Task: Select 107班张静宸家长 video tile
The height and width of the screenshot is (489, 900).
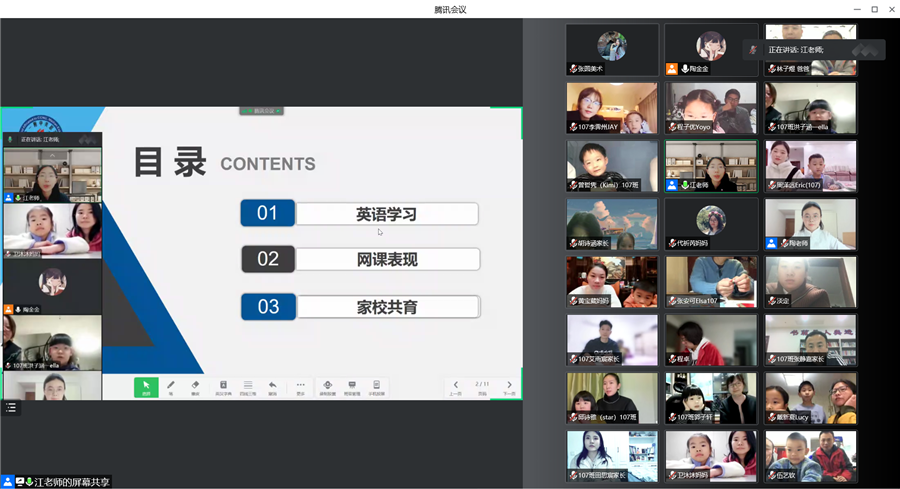Action: [810, 340]
